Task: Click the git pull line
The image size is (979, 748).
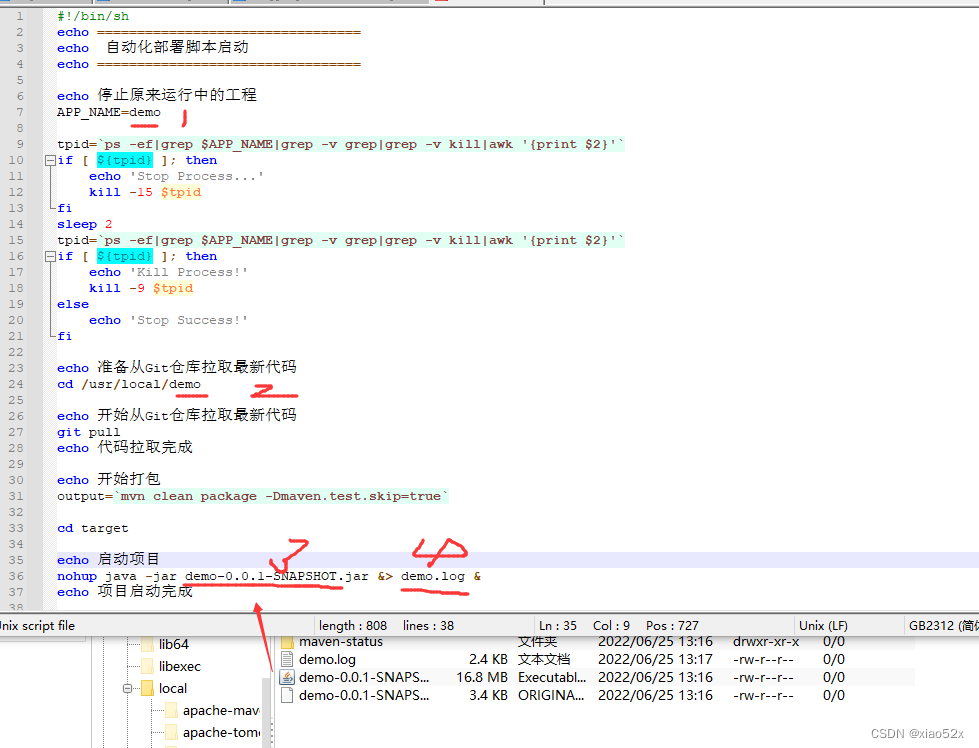Action: coord(89,432)
